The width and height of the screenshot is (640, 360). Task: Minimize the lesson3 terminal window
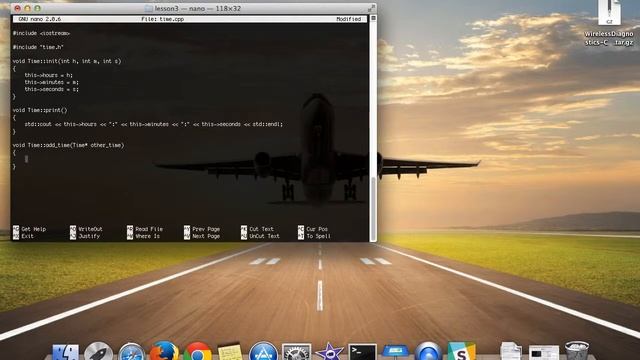[27, 8]
